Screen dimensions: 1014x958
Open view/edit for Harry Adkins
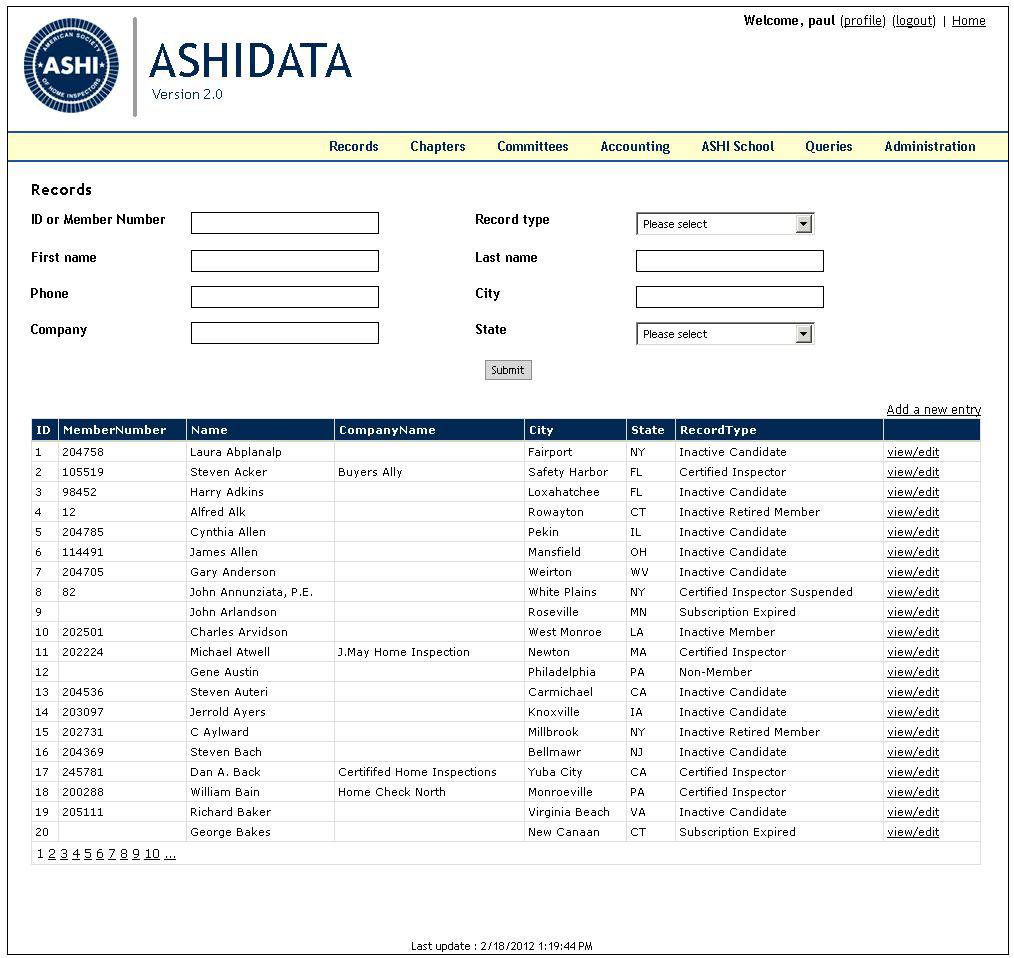912,492
